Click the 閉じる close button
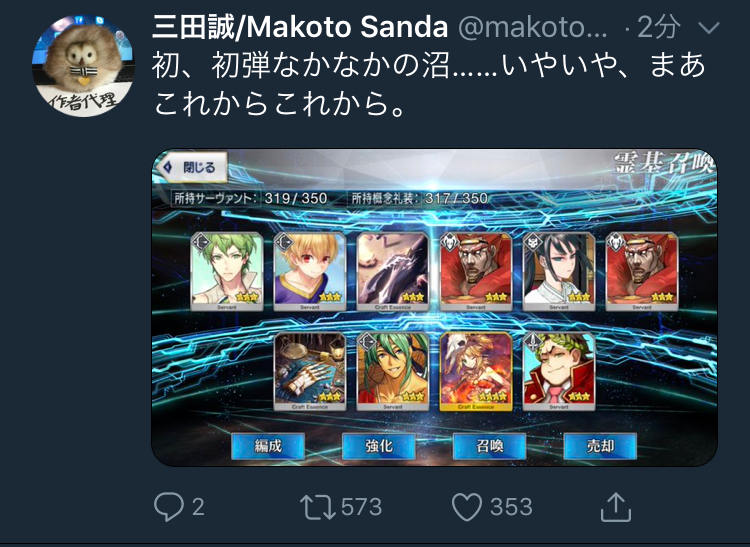Screen dimensions: 750x547 [x=192, y=167]
